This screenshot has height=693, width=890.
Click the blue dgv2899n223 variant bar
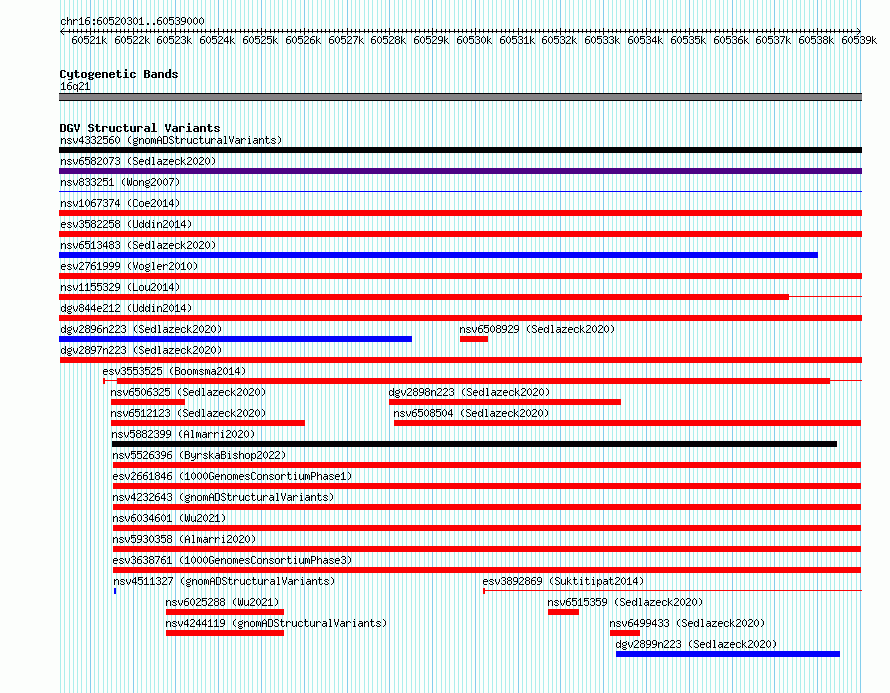click(x=728, y=654)
